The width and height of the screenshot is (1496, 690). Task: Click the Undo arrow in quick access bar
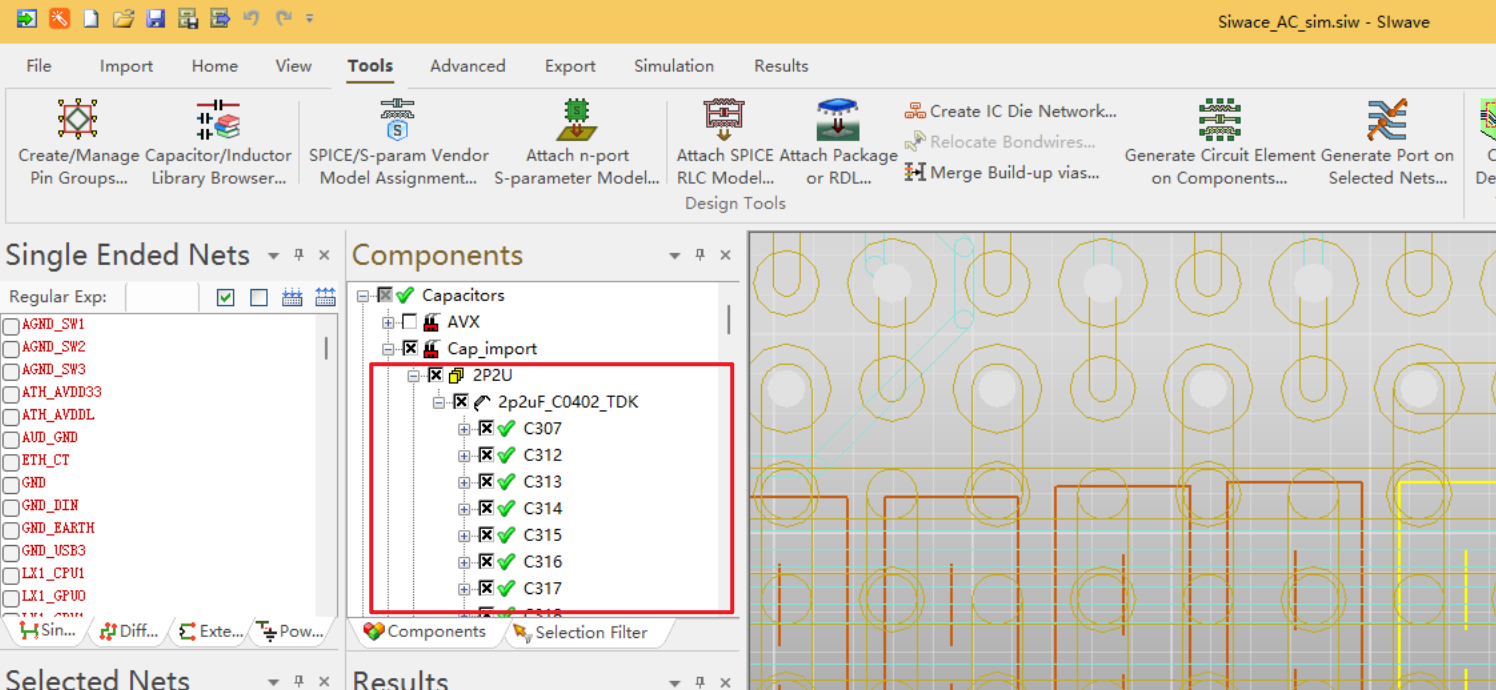252,18
